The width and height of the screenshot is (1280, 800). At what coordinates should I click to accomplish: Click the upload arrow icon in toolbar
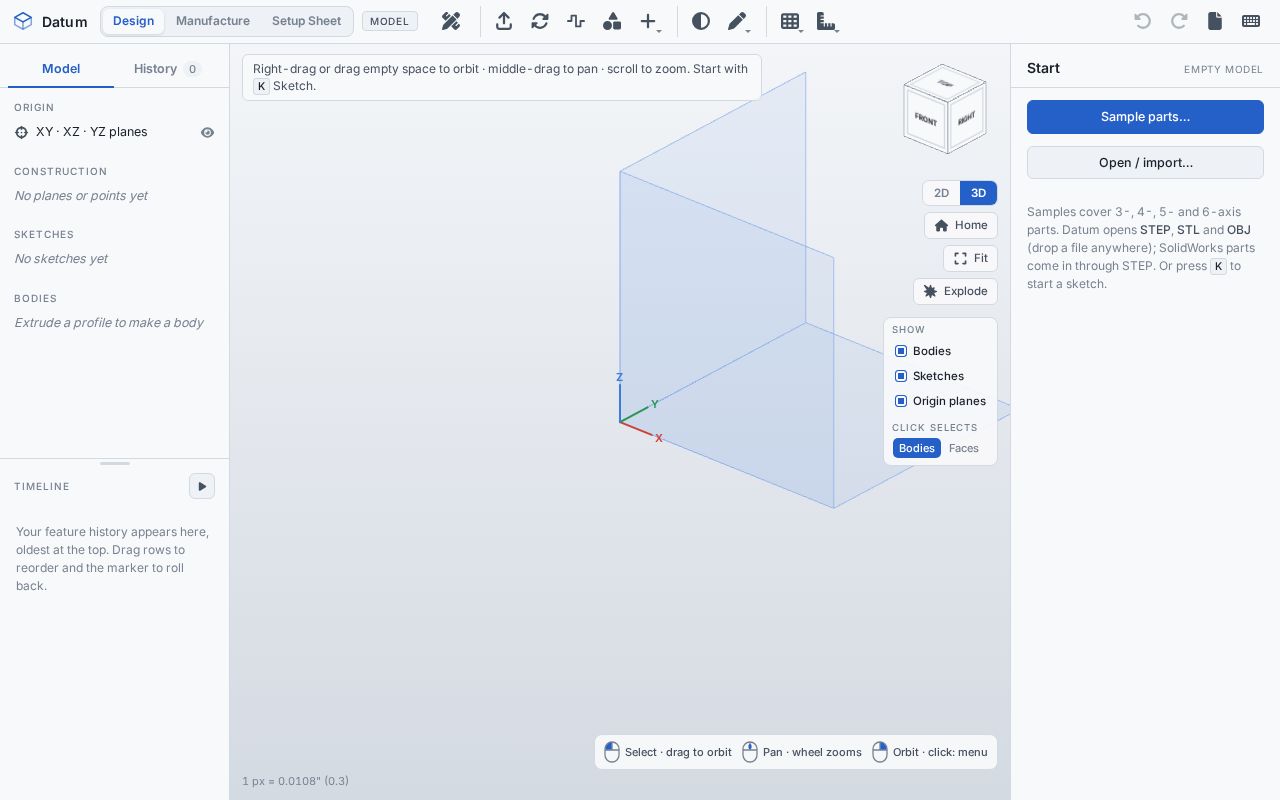point(504,21)
